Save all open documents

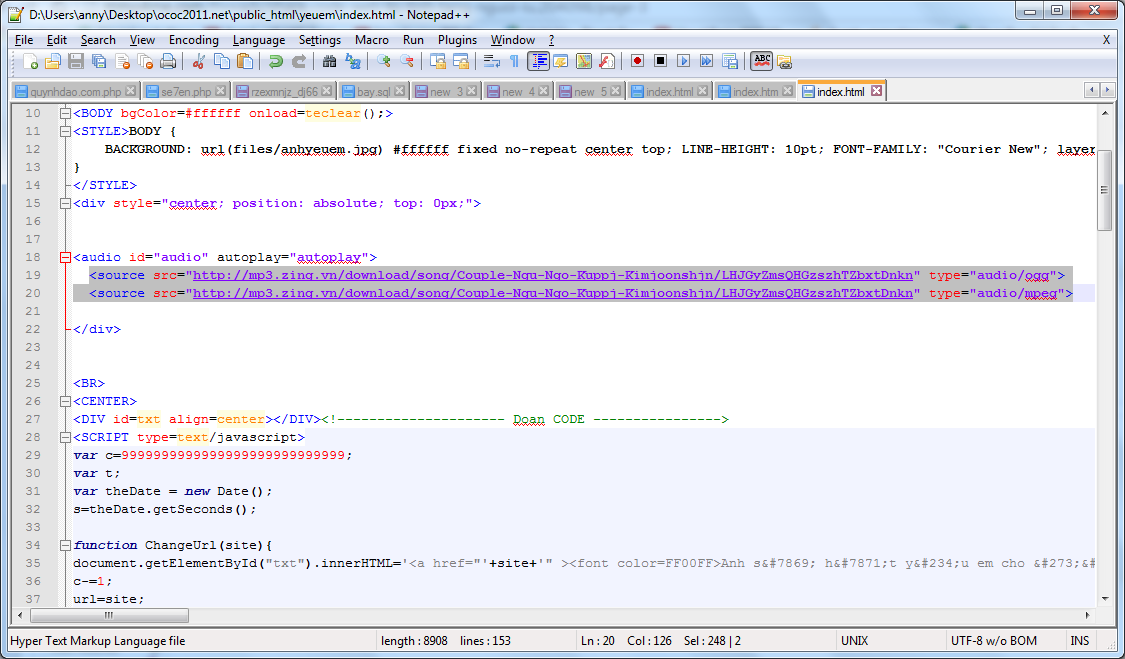click(98, 61)
